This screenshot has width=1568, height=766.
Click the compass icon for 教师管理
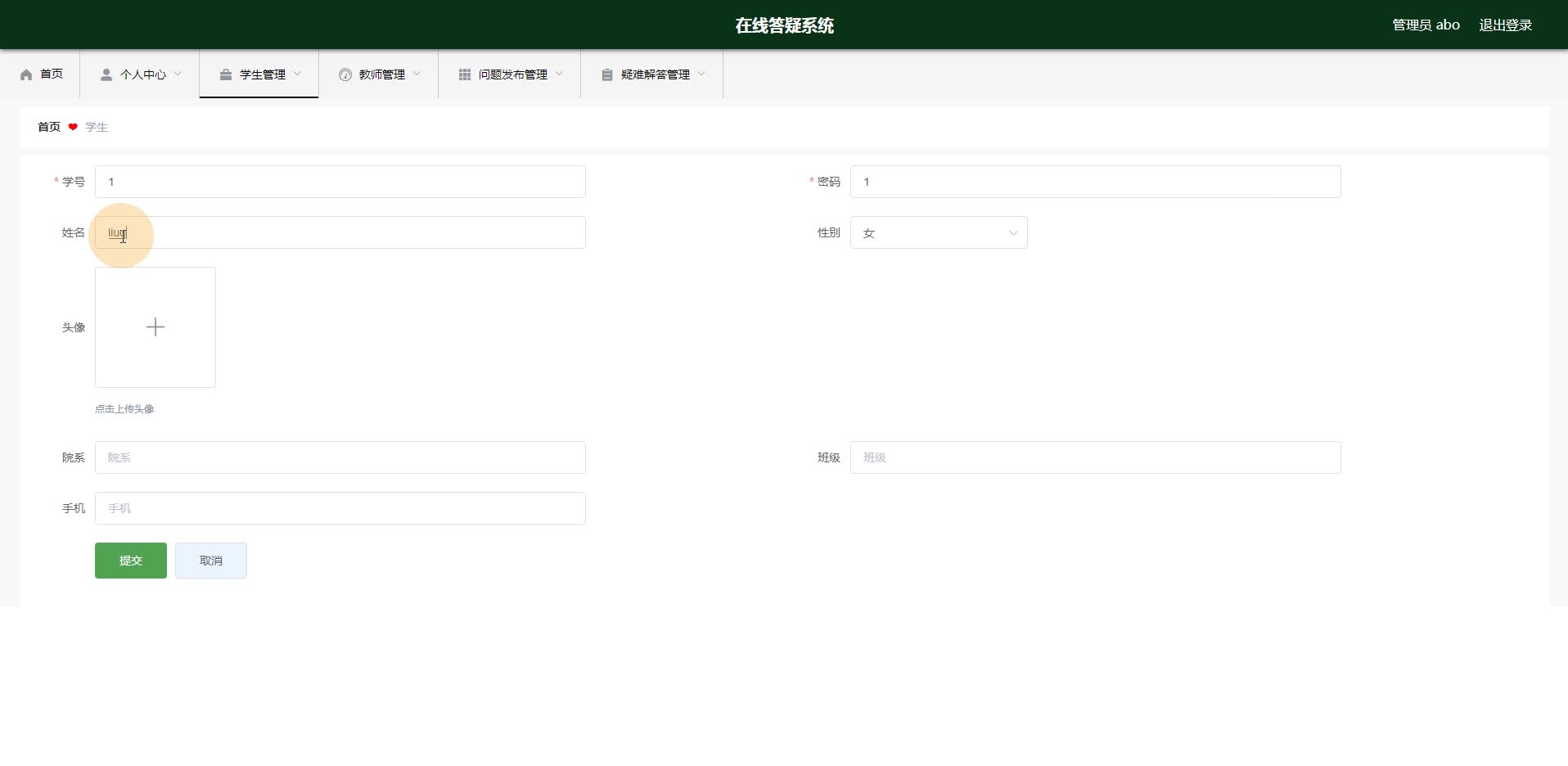tap(345, 74)
